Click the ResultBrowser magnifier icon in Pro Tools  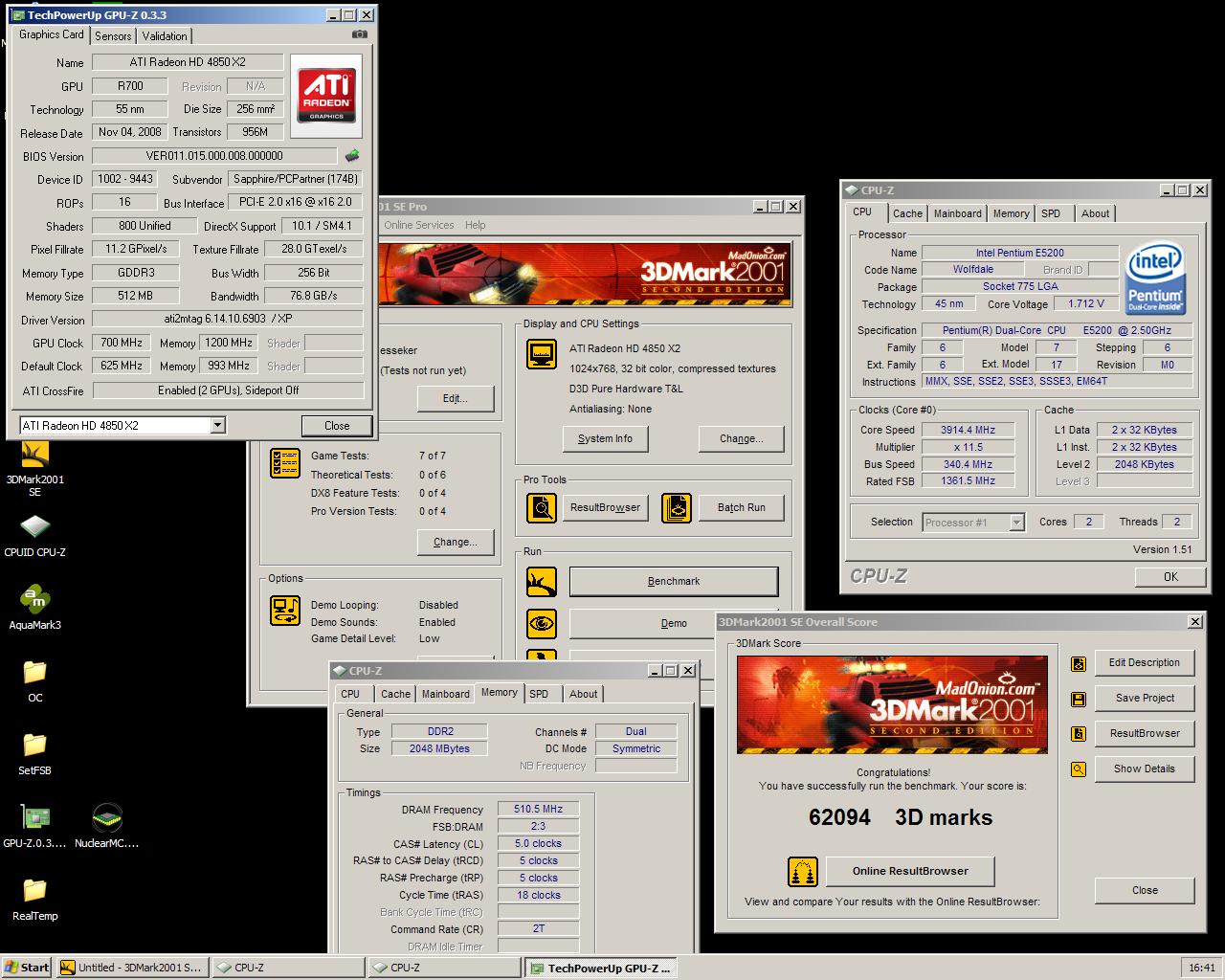coord(542,507)
